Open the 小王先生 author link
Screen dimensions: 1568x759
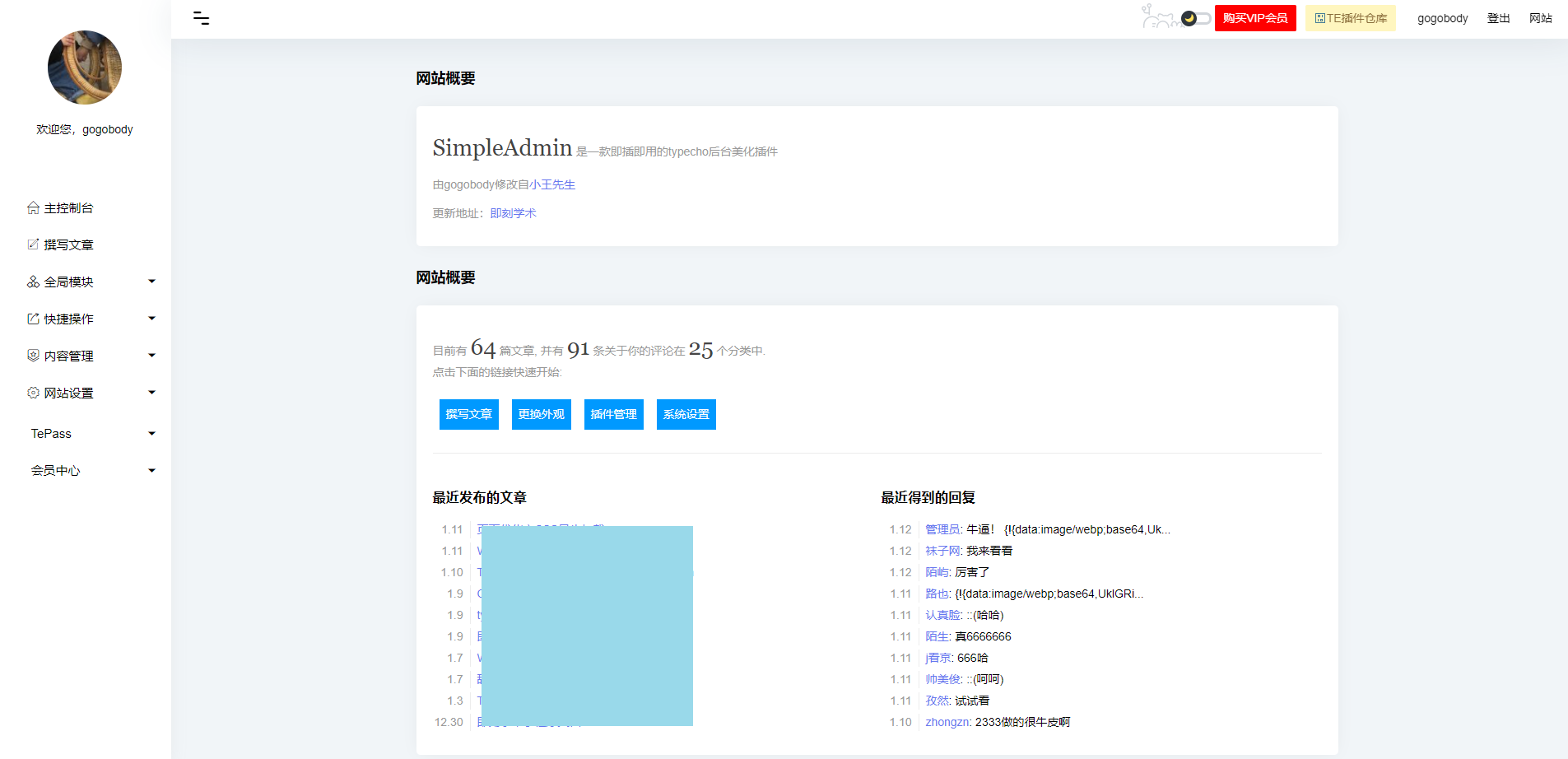point(552,184)
